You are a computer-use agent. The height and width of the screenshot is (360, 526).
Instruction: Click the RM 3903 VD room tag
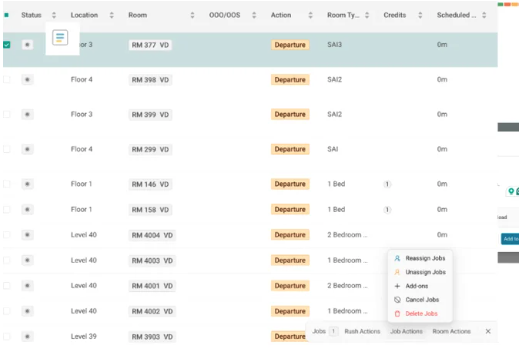pyautogui.click(x=152, y=337)
